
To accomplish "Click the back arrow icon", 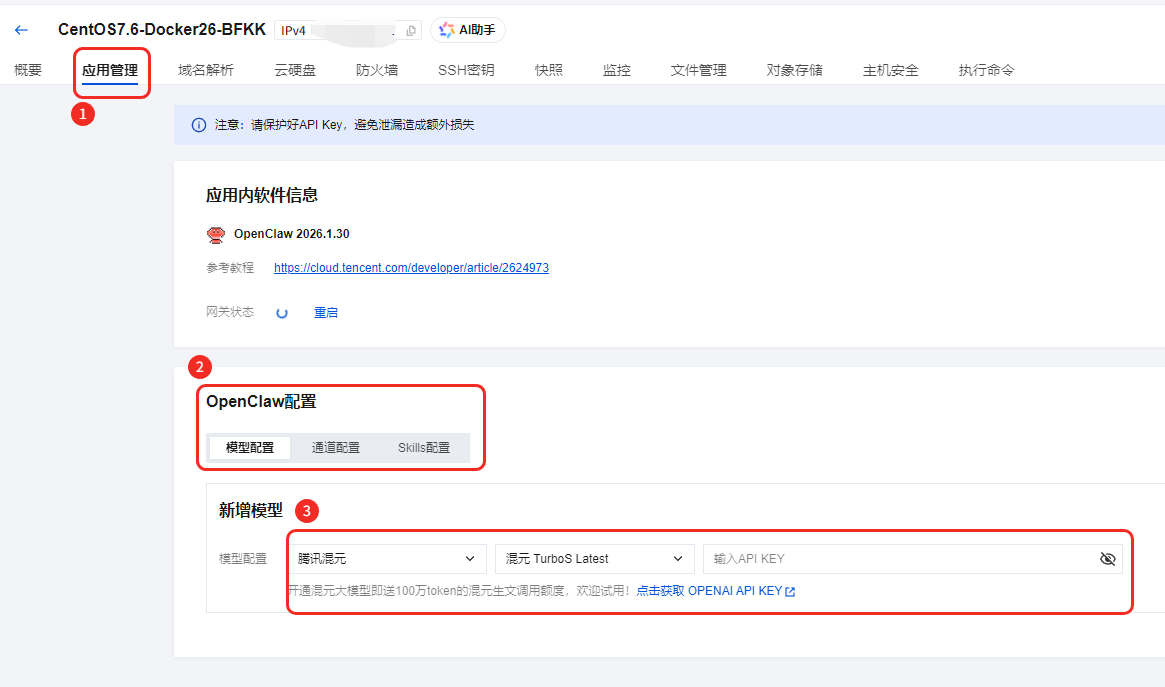I will point(21,30).
